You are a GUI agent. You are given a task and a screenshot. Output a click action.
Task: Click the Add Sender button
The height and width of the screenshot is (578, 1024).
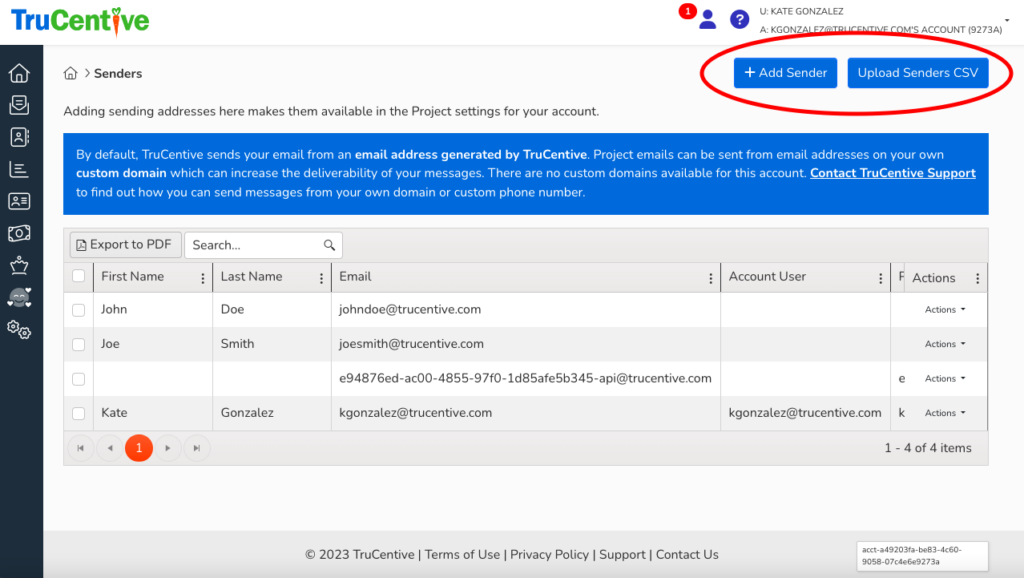tap(785, 73)
